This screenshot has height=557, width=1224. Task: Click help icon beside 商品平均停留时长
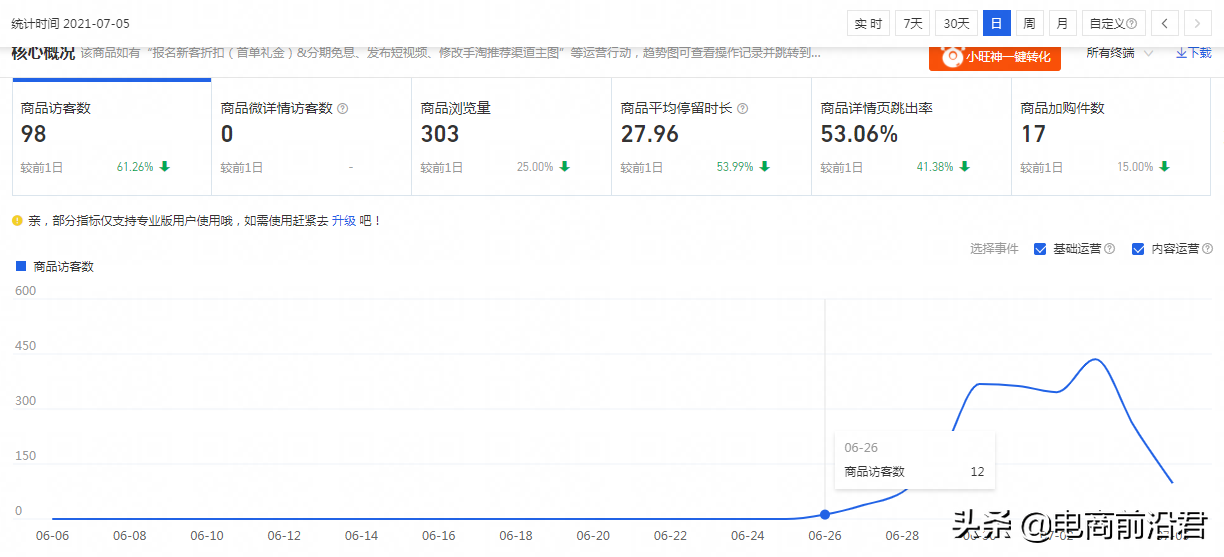742,108
